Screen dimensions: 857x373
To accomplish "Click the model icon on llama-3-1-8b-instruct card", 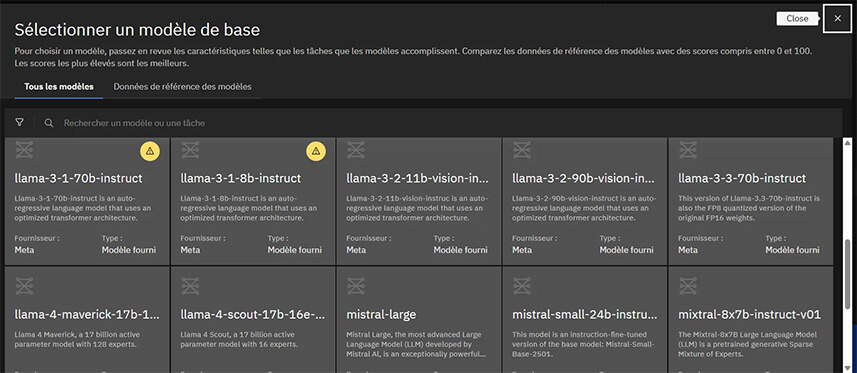I will tap(190, 150).
